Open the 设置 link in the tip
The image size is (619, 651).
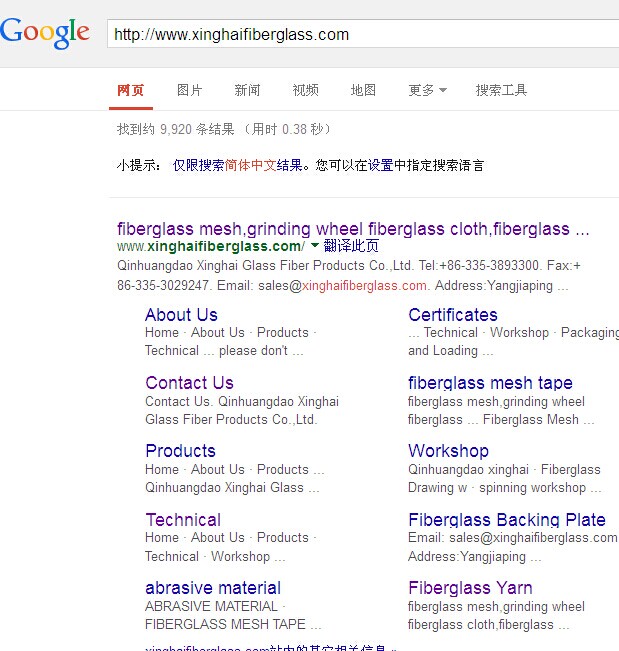tap(380, 165)
